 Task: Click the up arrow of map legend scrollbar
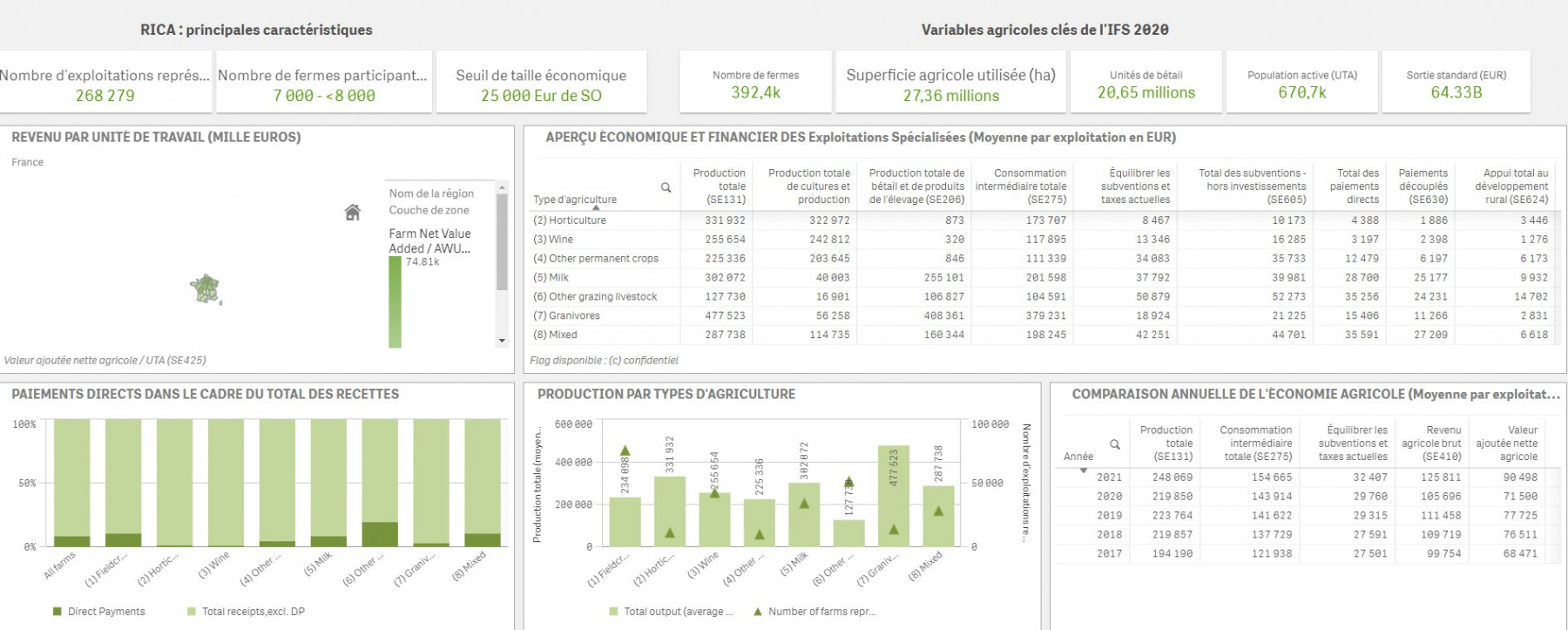(502, 187)
